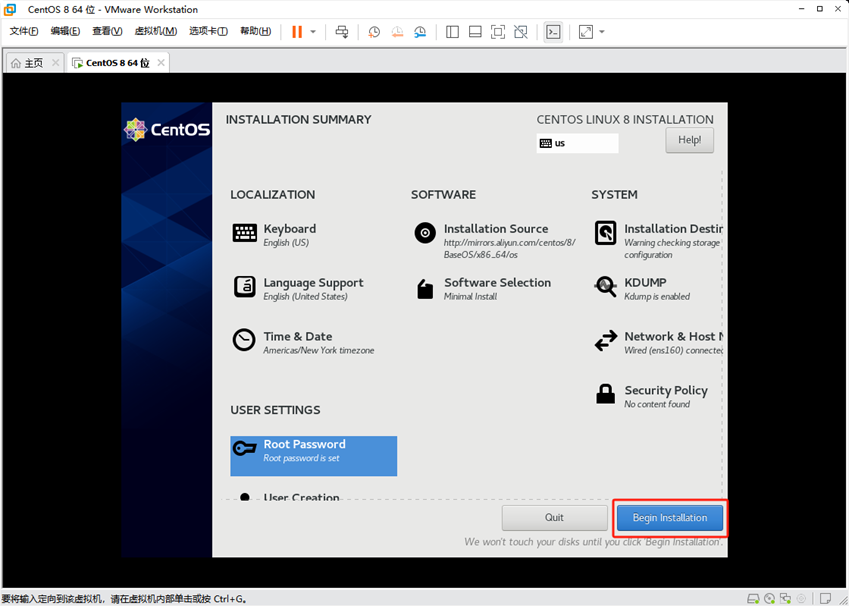Click the CENTOS LINUX 8 INSTALLATION title
849x606 pixels.
click(625, 120)
